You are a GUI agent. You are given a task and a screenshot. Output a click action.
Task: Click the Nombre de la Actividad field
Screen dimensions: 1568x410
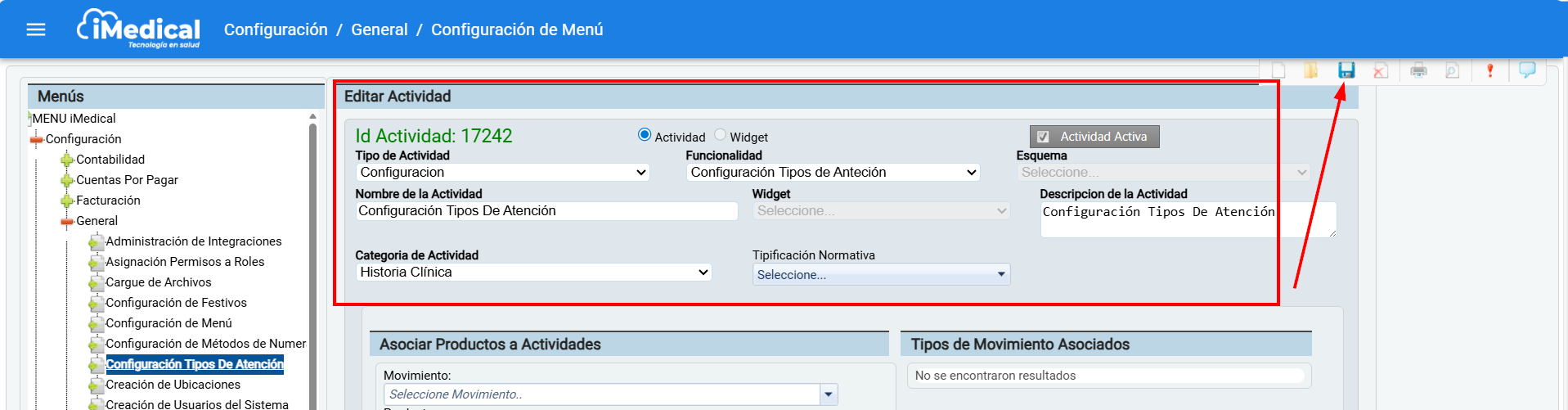[546, 211]
